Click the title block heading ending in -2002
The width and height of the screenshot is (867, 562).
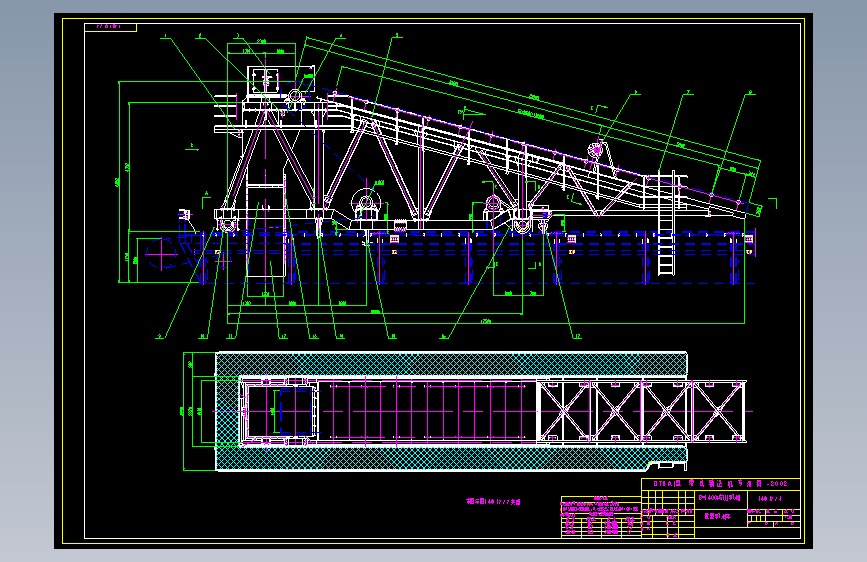pyautogui.click(x=720, y=483)
